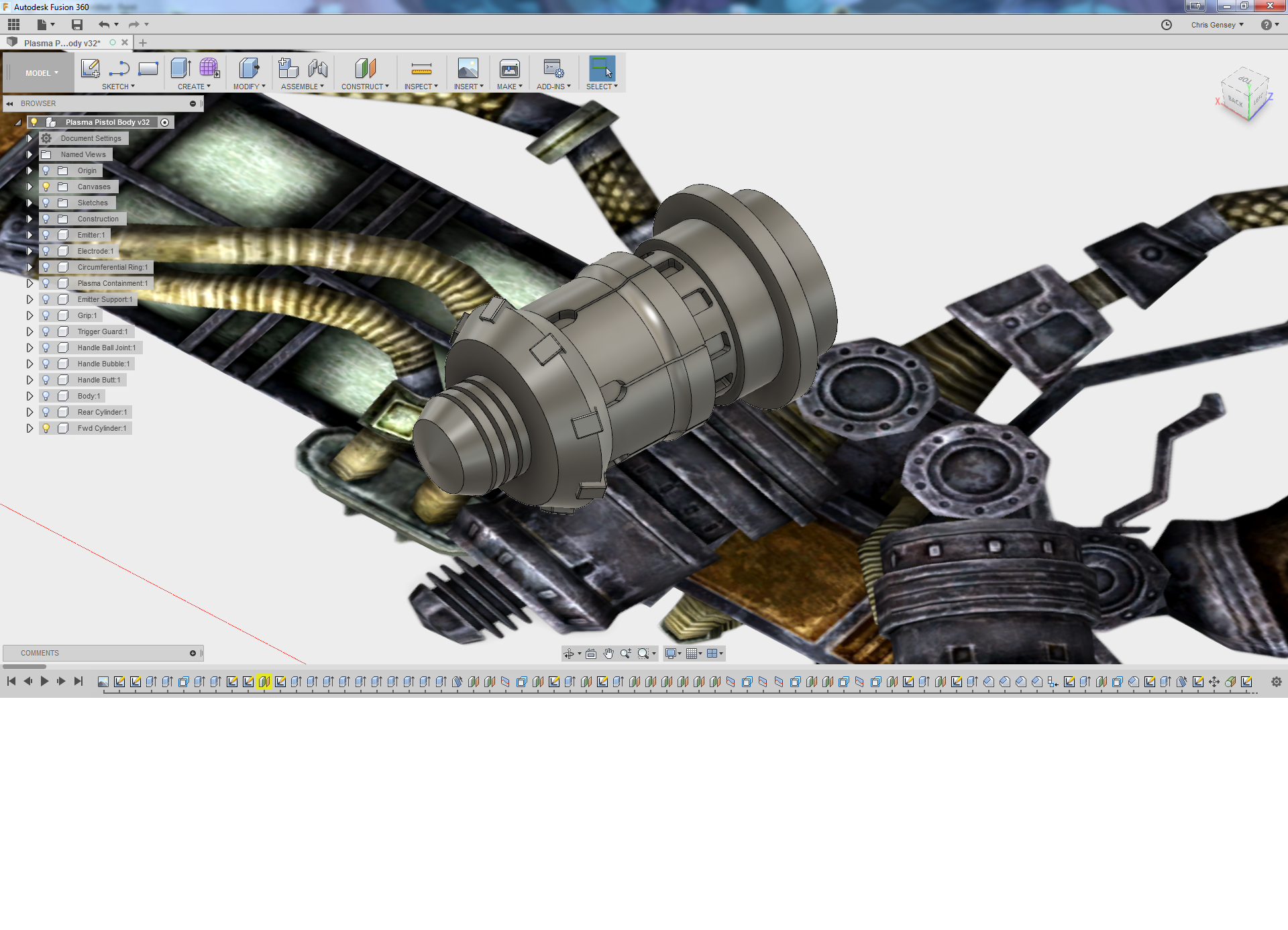This screenshot has width=1288, height=930.
Task: Click the Save icon in top bar
Action: click(77, 25)
